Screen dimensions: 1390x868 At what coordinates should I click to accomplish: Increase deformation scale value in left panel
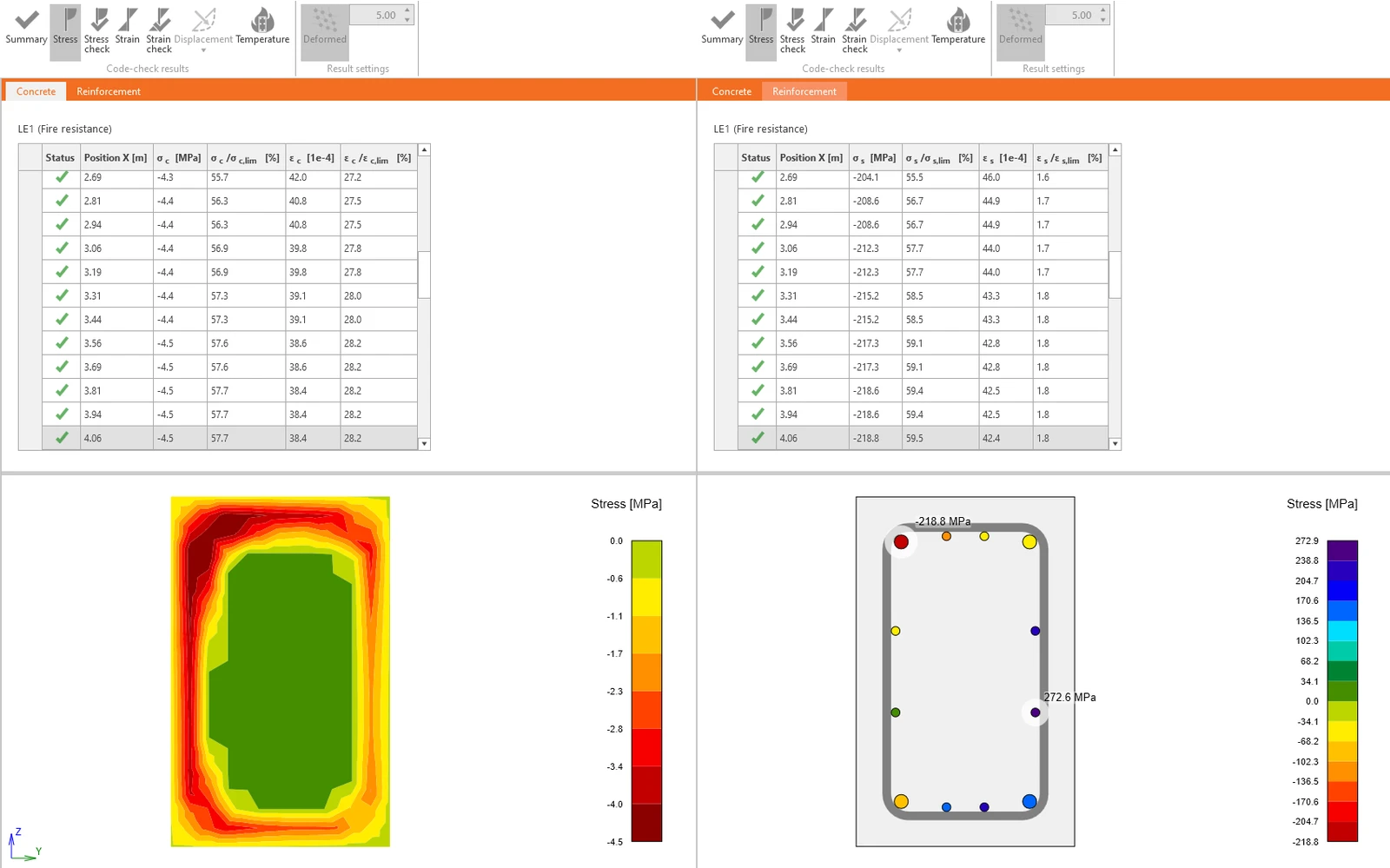(407, 10)
